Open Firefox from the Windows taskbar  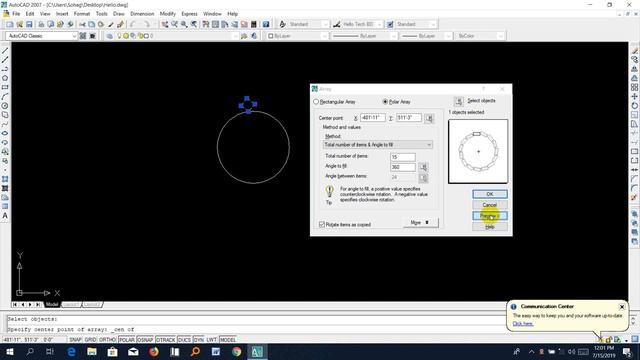(154, 351)
